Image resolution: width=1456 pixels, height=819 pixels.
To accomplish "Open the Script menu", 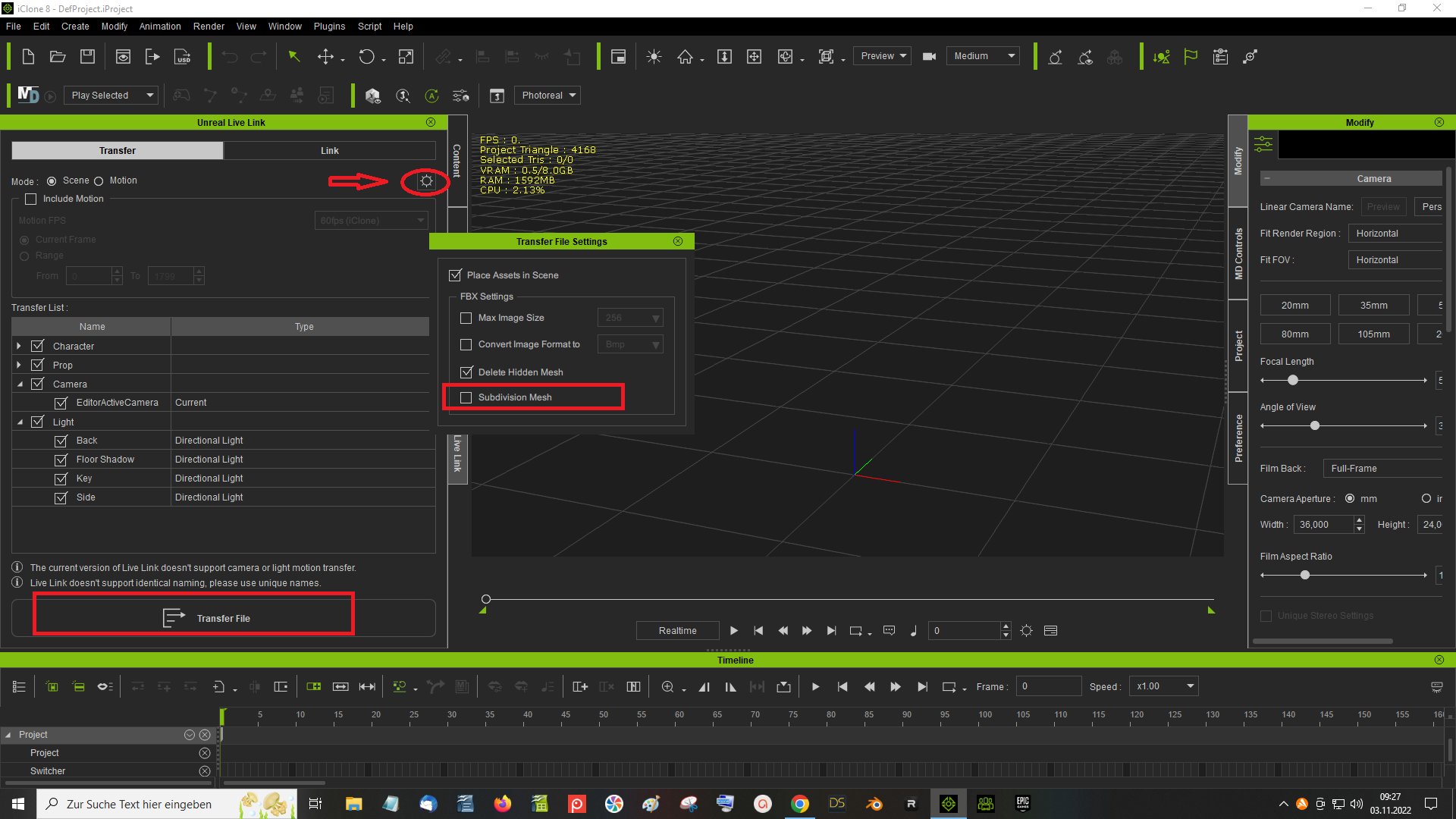I will point(370,27).
